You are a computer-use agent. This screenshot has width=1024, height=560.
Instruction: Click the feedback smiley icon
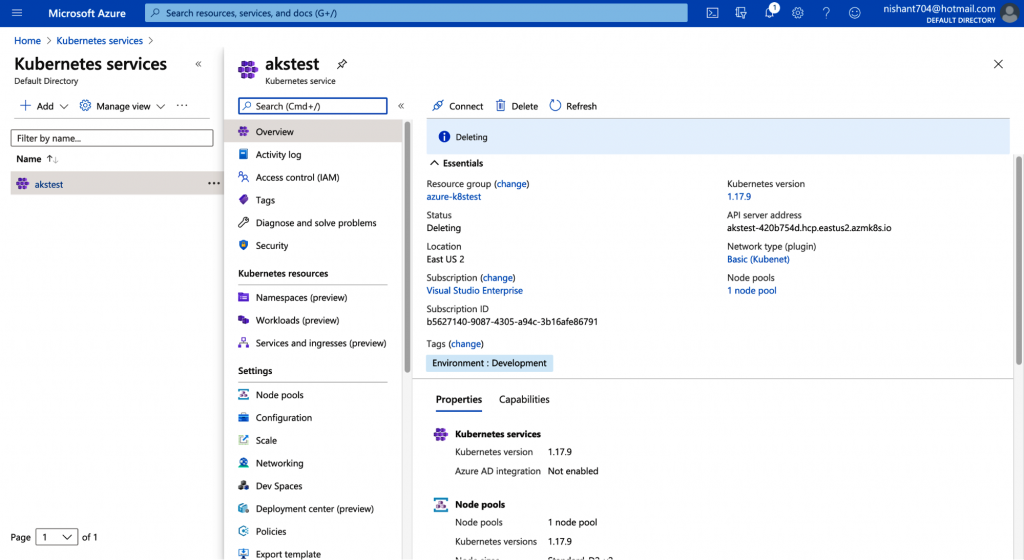pyautogui.click(x=854, y=13)
